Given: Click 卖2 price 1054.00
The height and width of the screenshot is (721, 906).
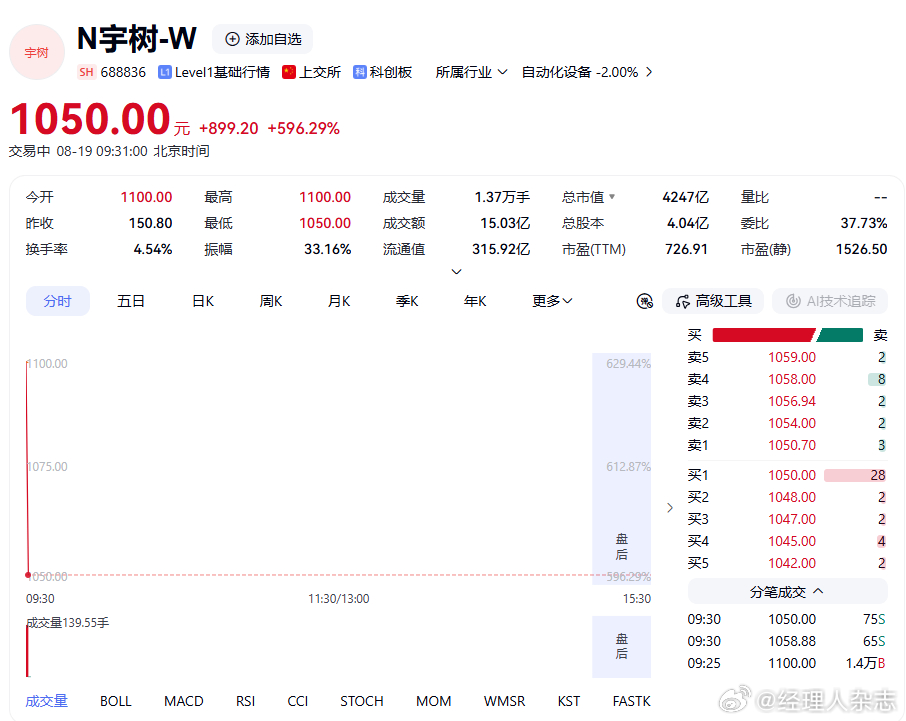Looking at the screenshot, I should [x=792, y=423].
